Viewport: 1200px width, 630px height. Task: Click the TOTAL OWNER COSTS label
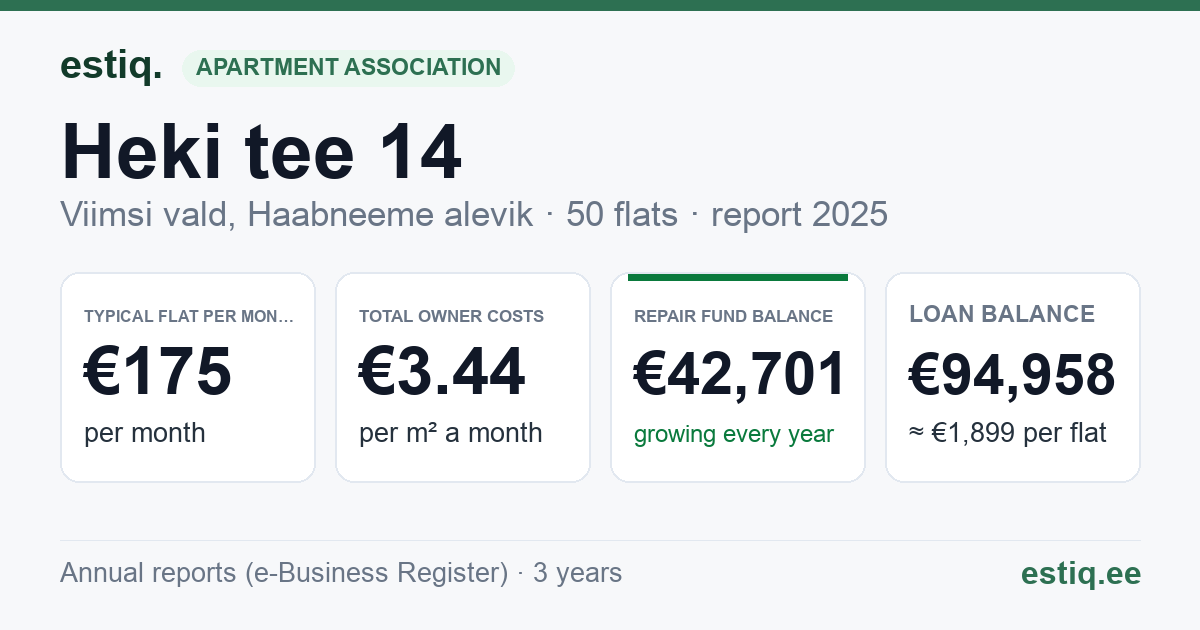coord(452,316)
